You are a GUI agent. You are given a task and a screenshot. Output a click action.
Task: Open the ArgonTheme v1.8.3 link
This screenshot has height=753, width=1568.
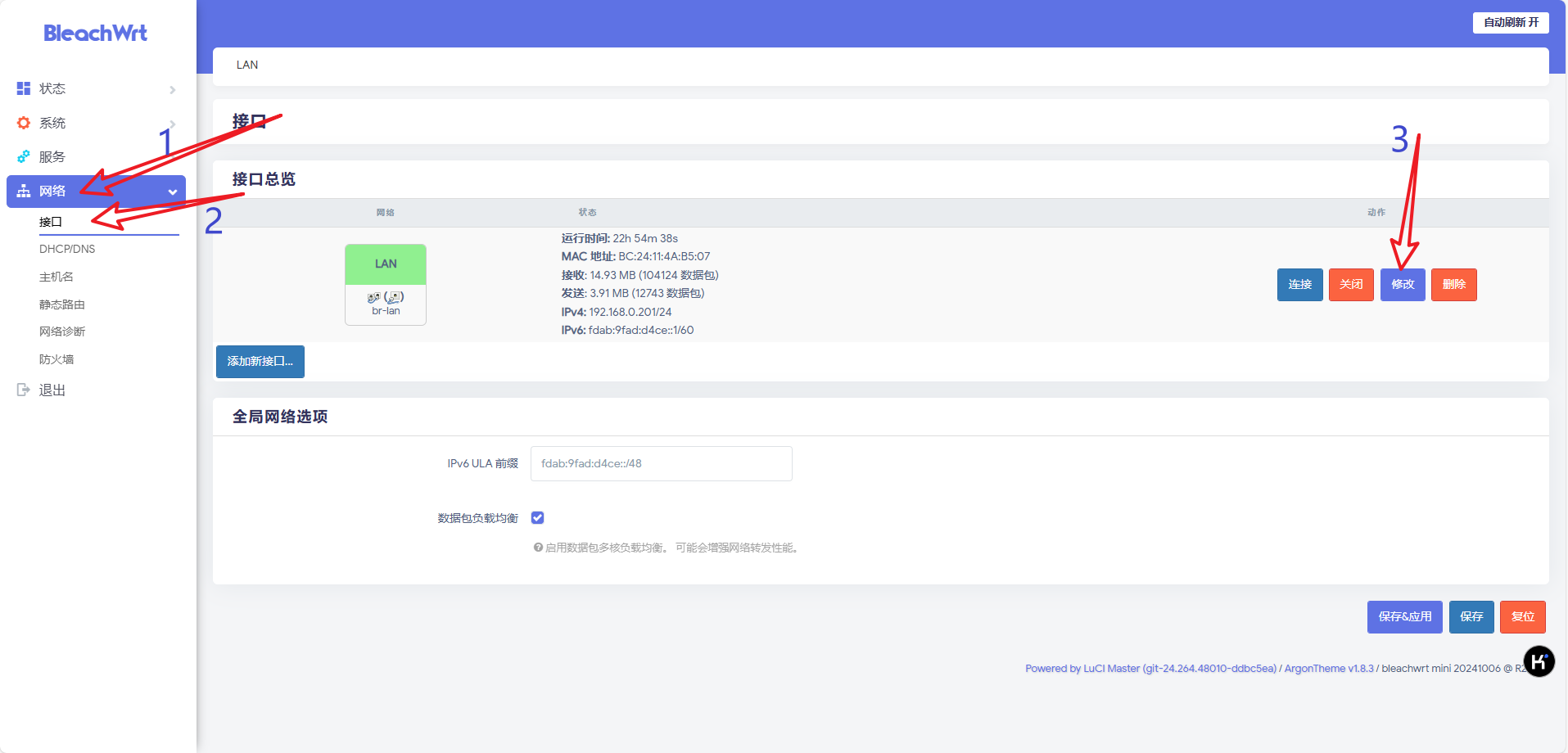pos(1328,669)
